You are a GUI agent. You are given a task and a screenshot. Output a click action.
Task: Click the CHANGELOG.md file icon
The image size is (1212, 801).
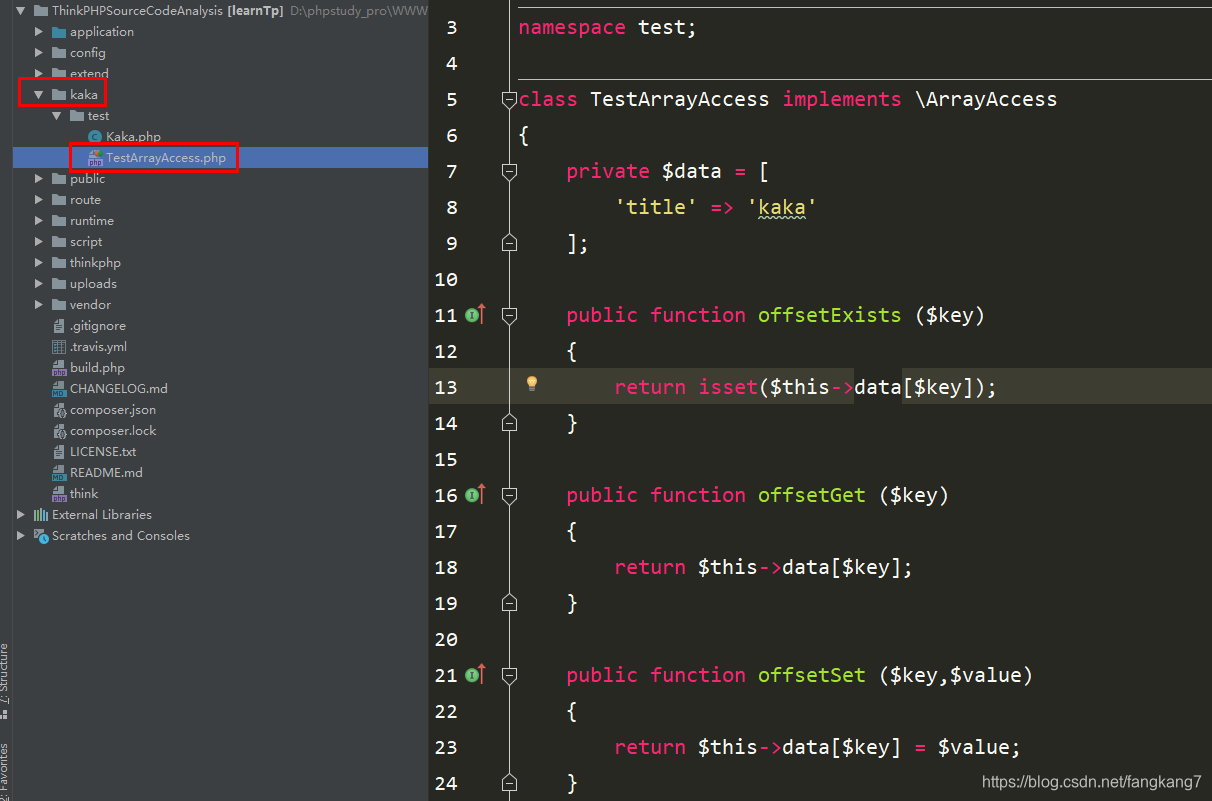click(59, 389)
